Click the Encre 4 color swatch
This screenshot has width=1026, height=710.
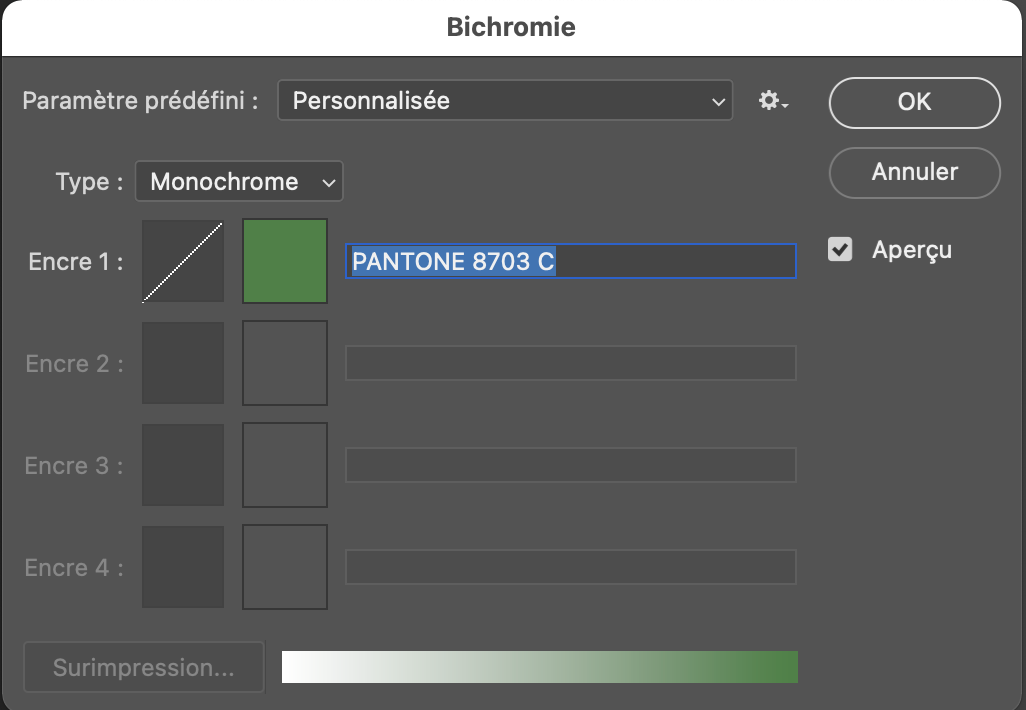[285, 567]
